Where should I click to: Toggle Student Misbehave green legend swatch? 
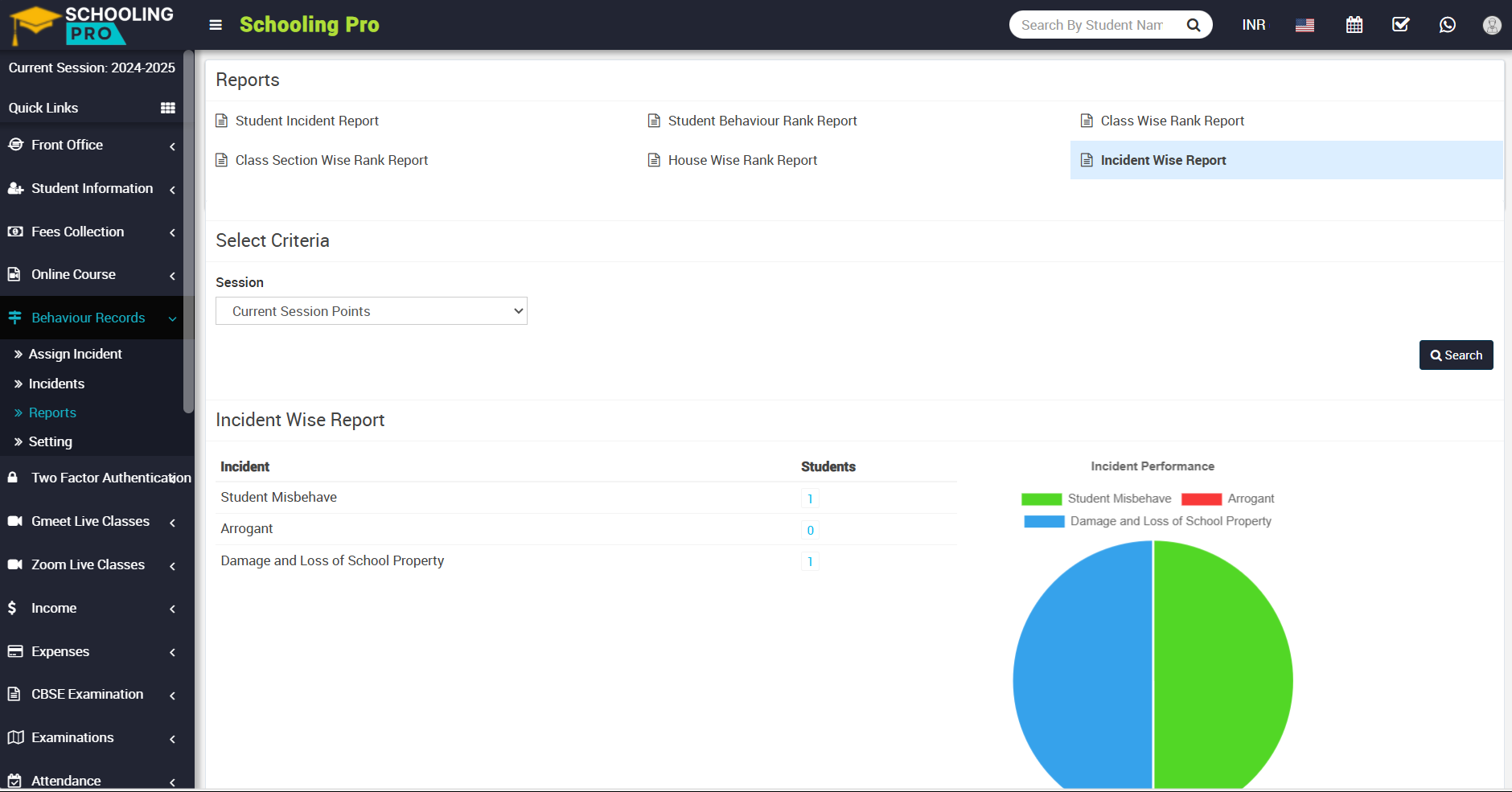1042,499
